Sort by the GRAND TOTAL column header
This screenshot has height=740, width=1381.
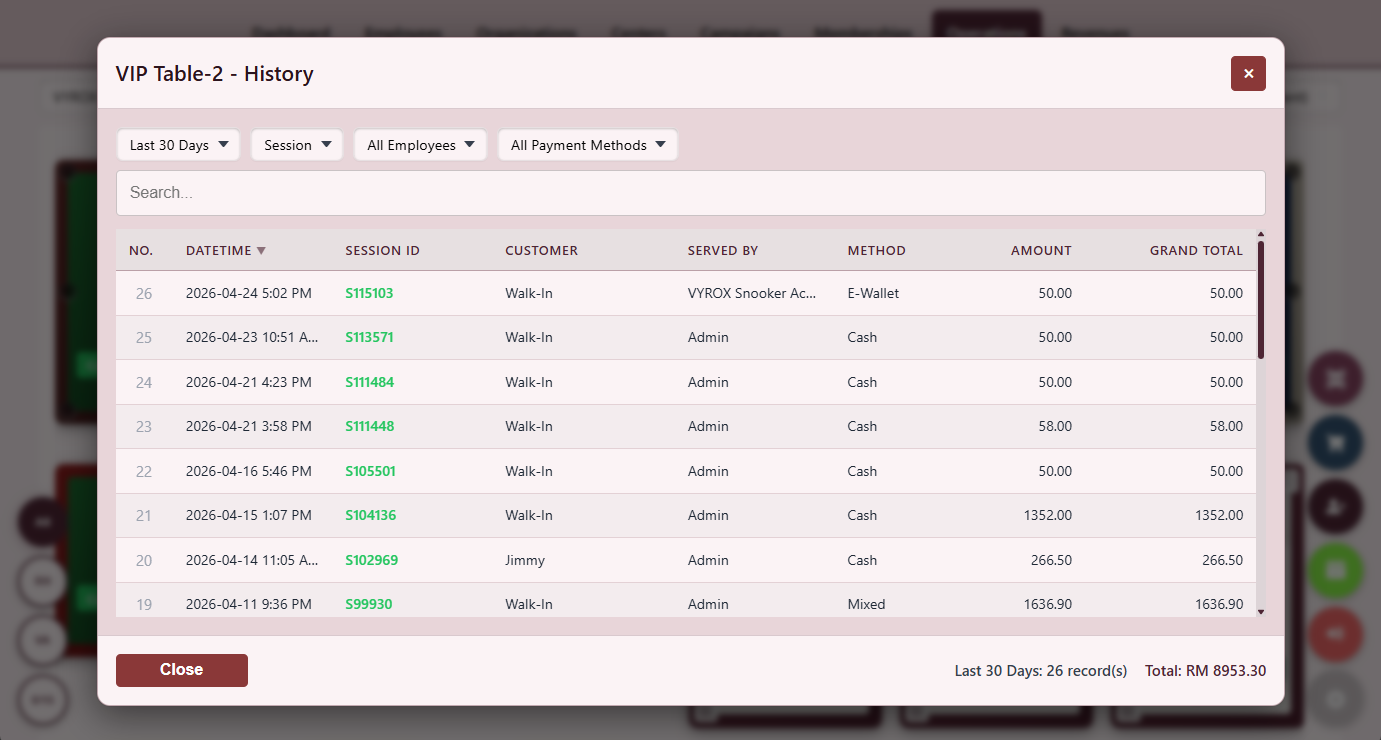(x=1196, y=251)
